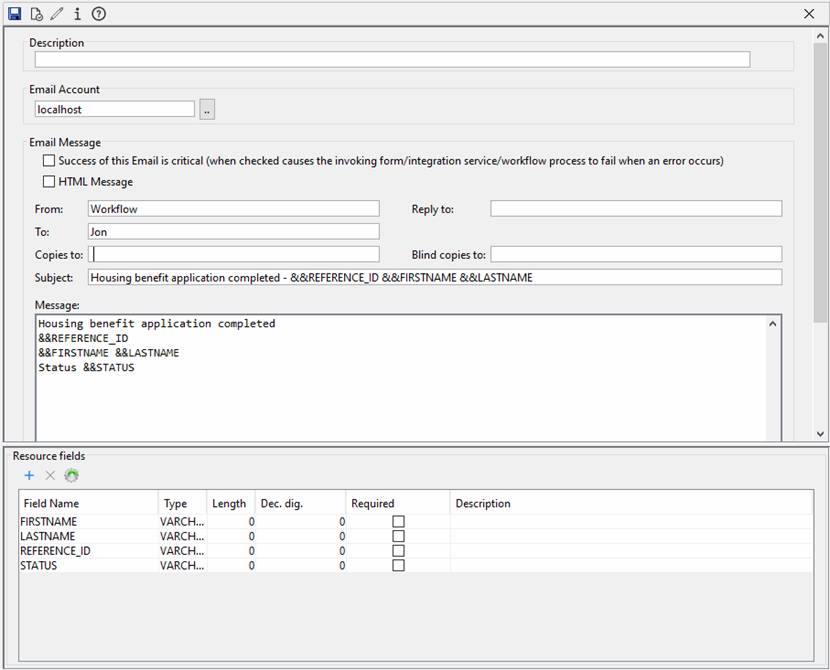Image resolution: width=830 pixels, height=670 pixels.
Task: Open Email Account browse '..' button
Action: coord(207,110)
